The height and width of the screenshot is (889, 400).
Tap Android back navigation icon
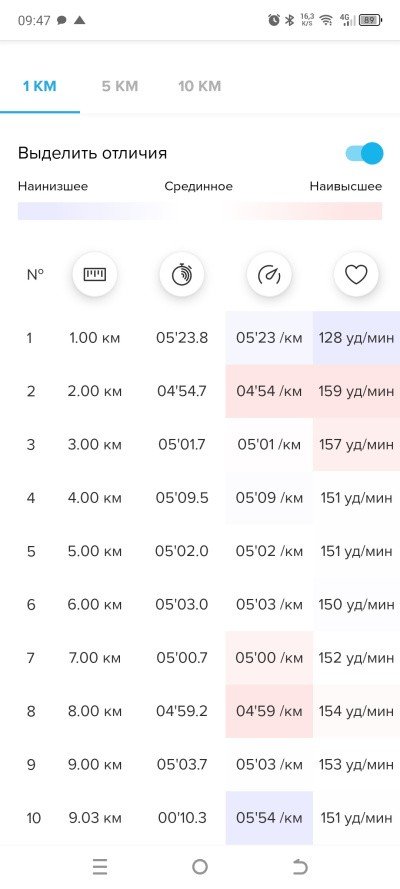pos(299,866)
